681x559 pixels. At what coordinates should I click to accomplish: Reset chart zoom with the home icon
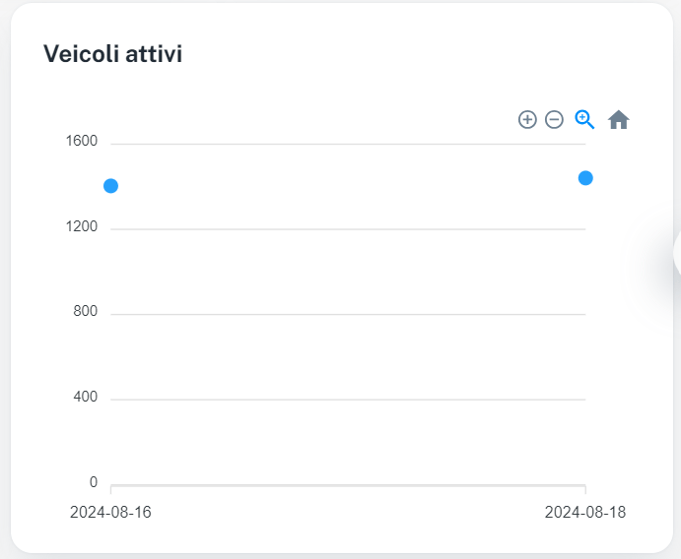pyautogui.click(x=619, y=120)
